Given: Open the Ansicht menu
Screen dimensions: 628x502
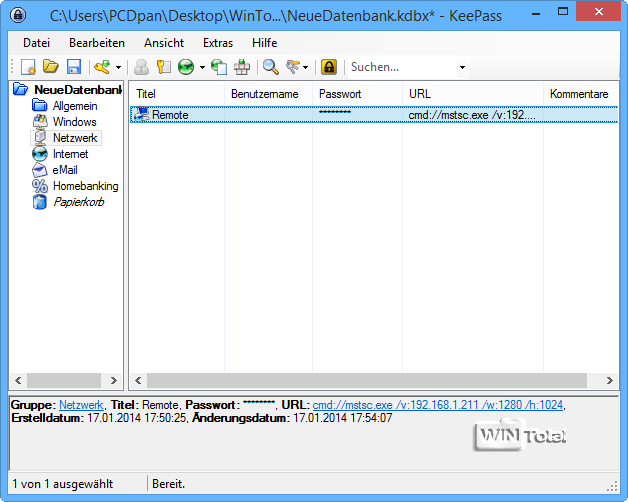Looking at the screenshot, I should [164, 43].
